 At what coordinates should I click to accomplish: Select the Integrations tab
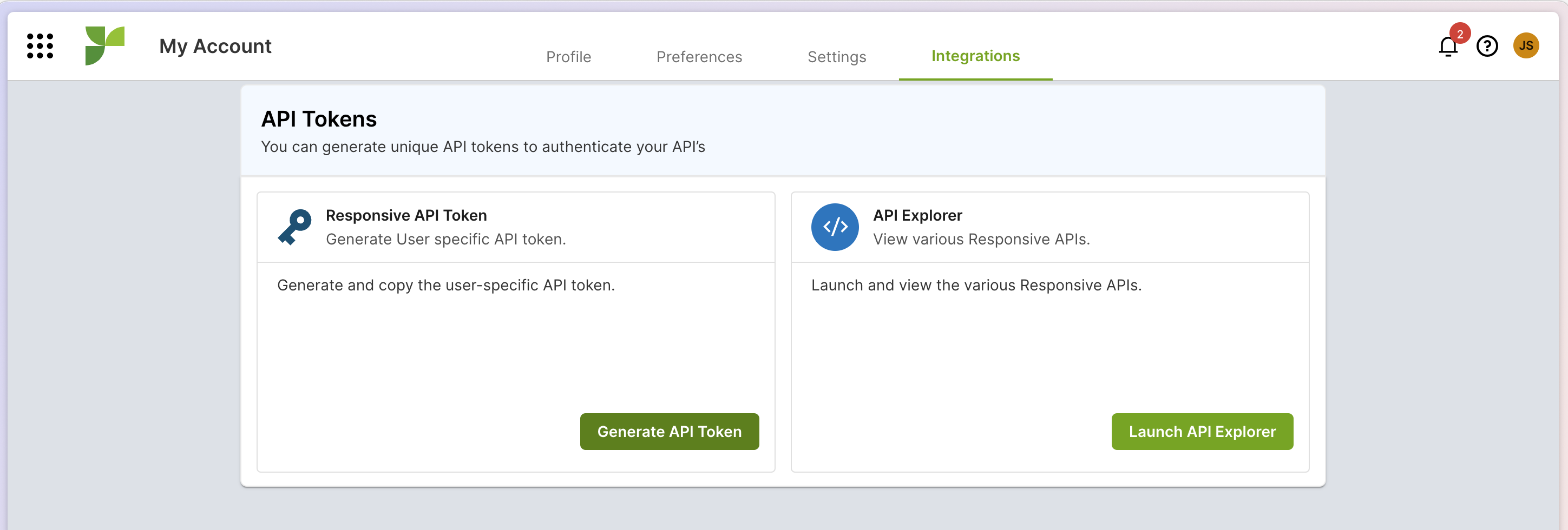[975, 56]
